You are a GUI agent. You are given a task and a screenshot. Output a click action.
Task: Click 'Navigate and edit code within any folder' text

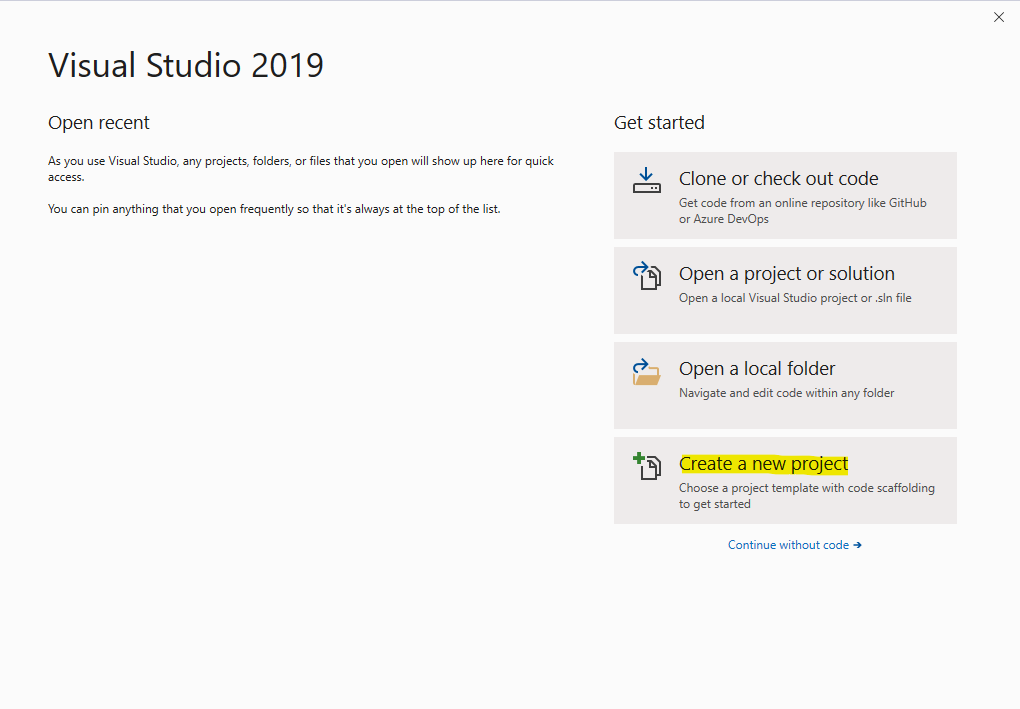coord(786,393)
